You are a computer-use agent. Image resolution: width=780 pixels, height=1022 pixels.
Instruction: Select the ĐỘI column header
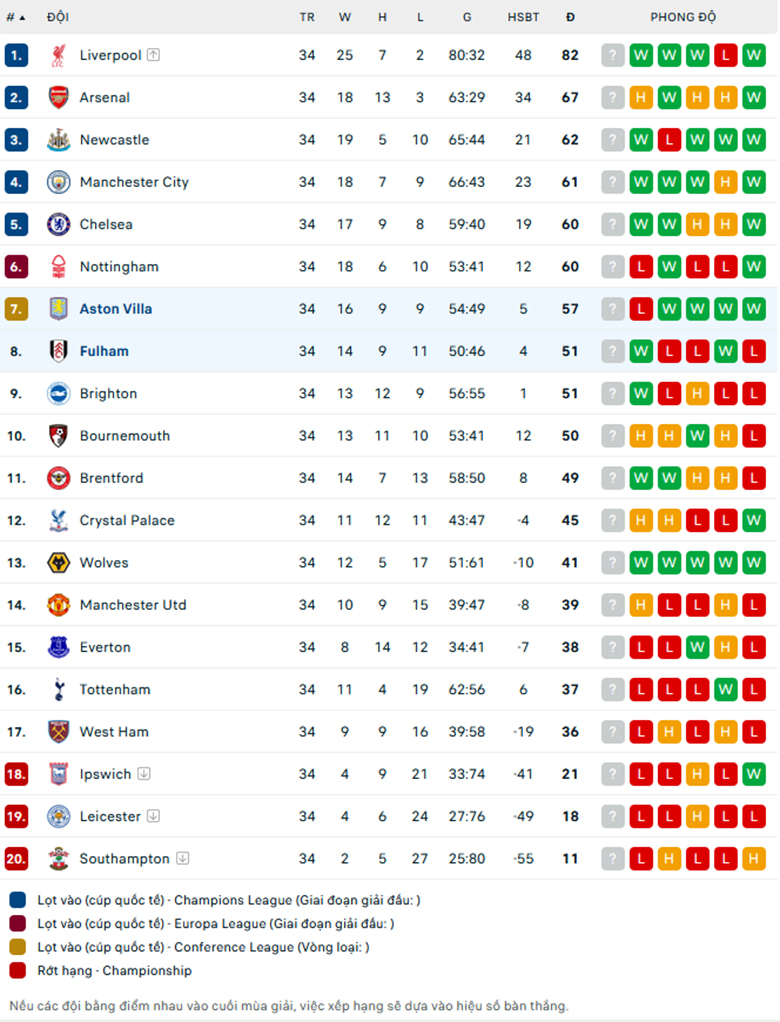coord(58,18)
